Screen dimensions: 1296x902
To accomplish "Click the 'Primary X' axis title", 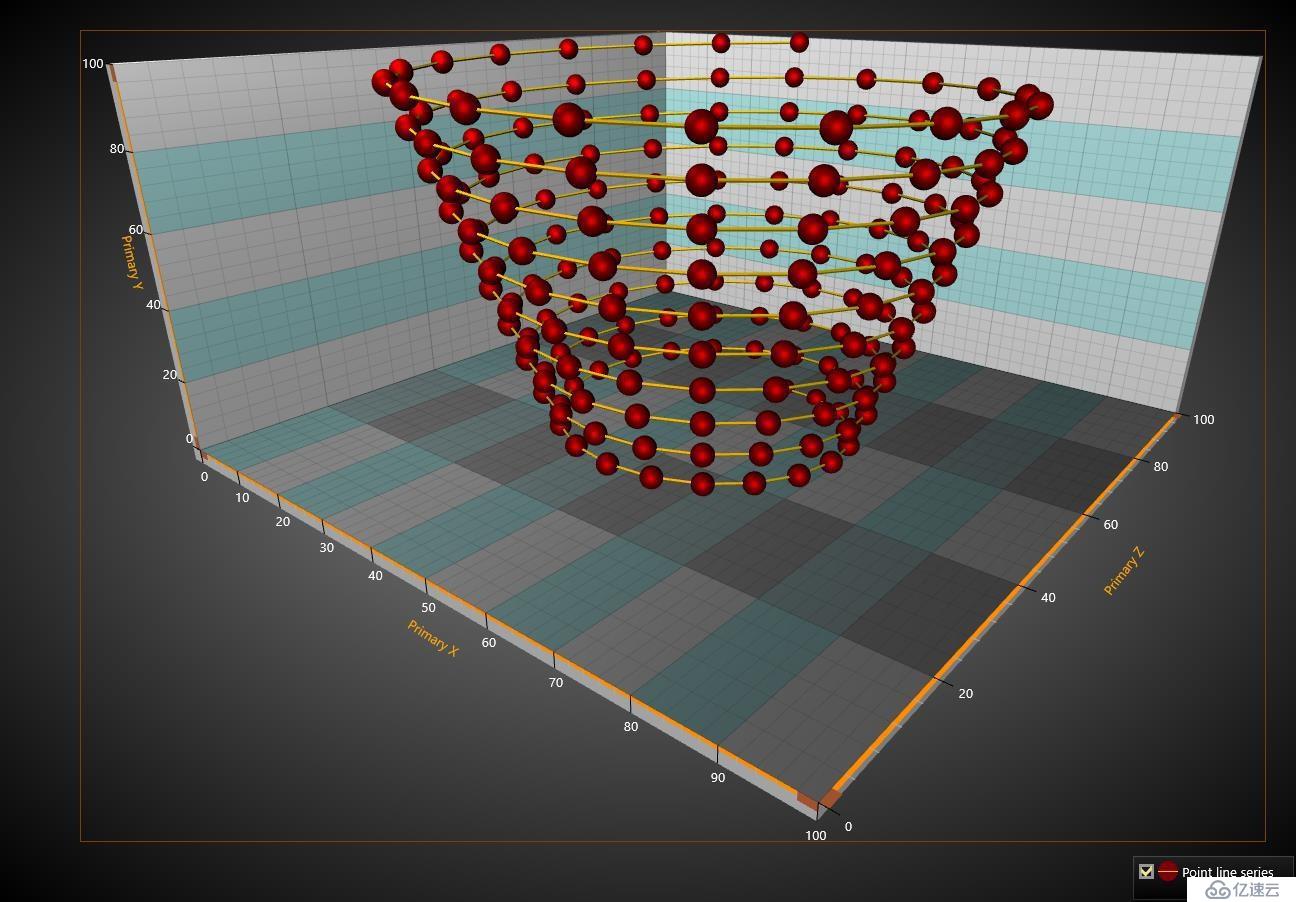I will [433, 638].
